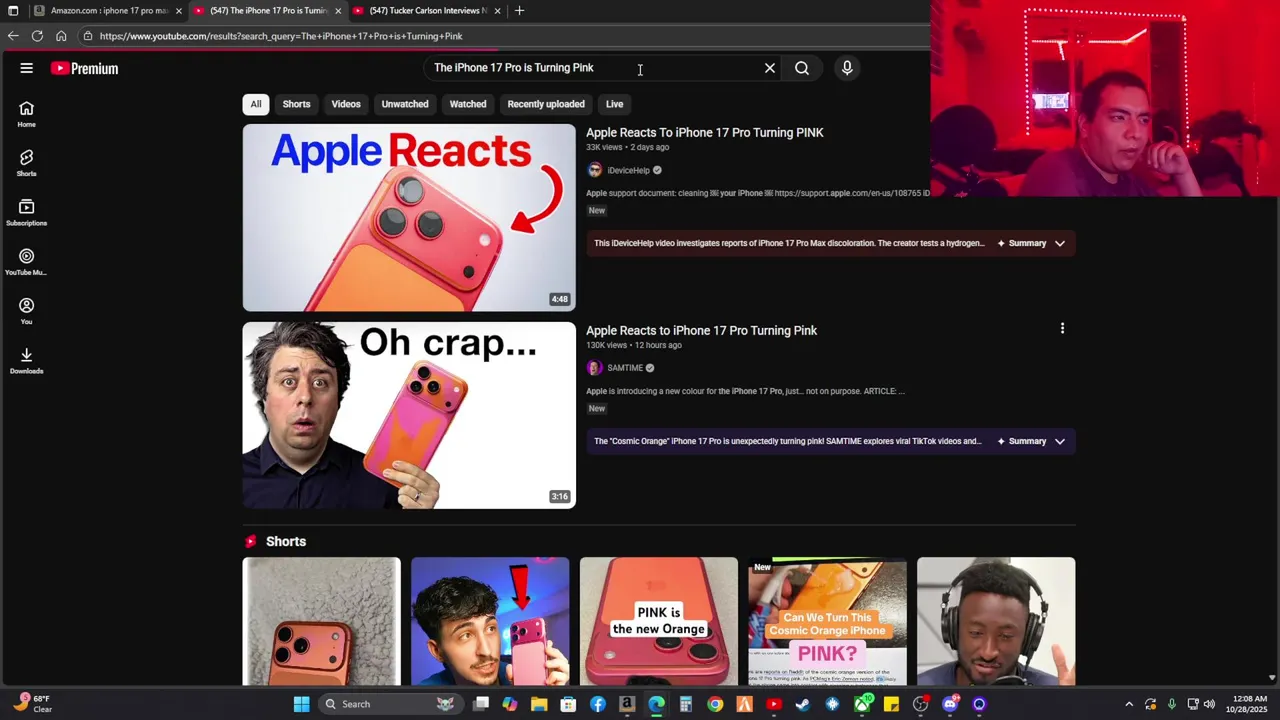Screen dimensions: 1280x720
Task: Clear the search query with X
Action: 770,68
